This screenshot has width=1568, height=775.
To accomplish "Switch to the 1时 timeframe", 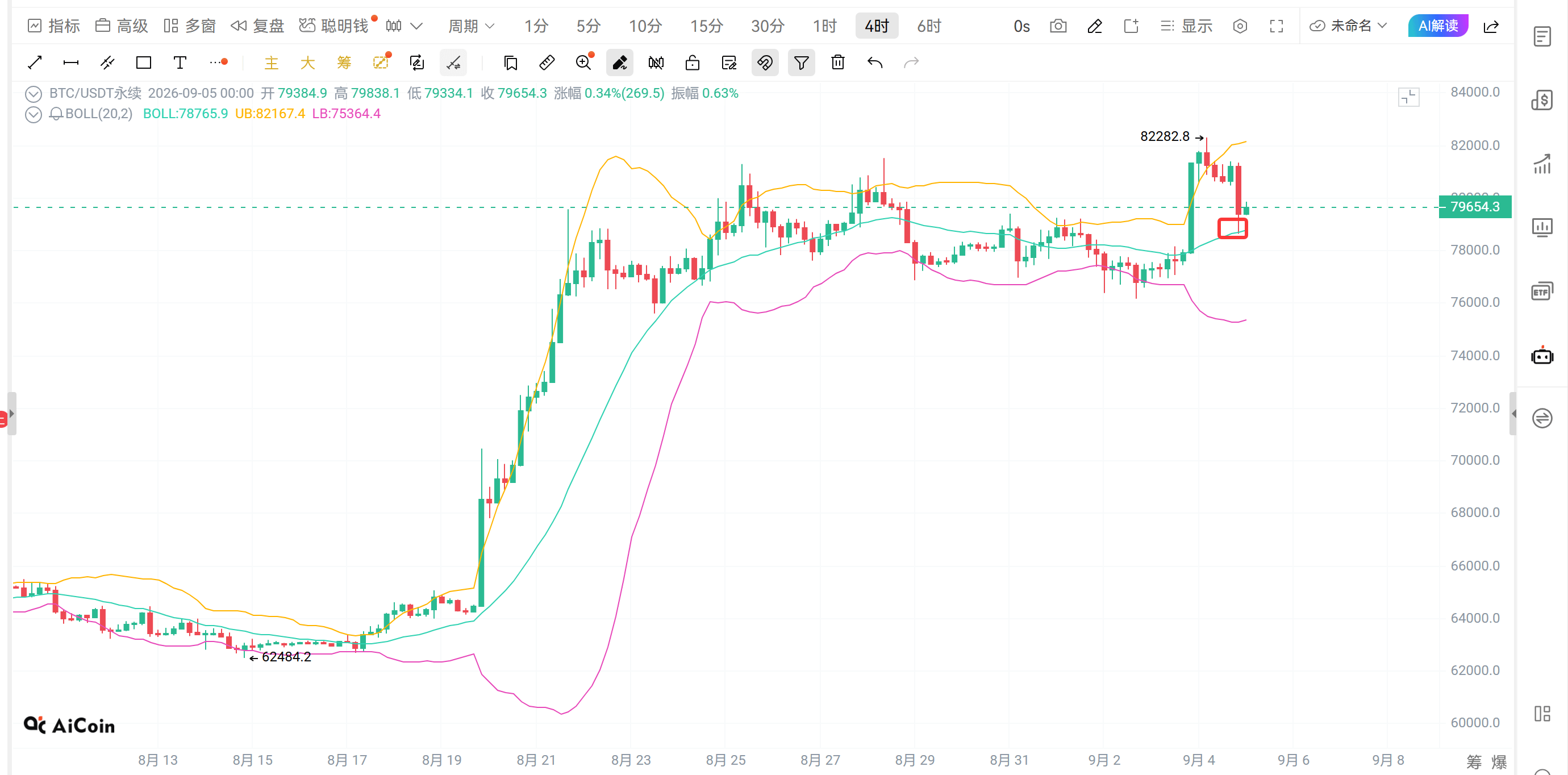I will coord(824,26).
